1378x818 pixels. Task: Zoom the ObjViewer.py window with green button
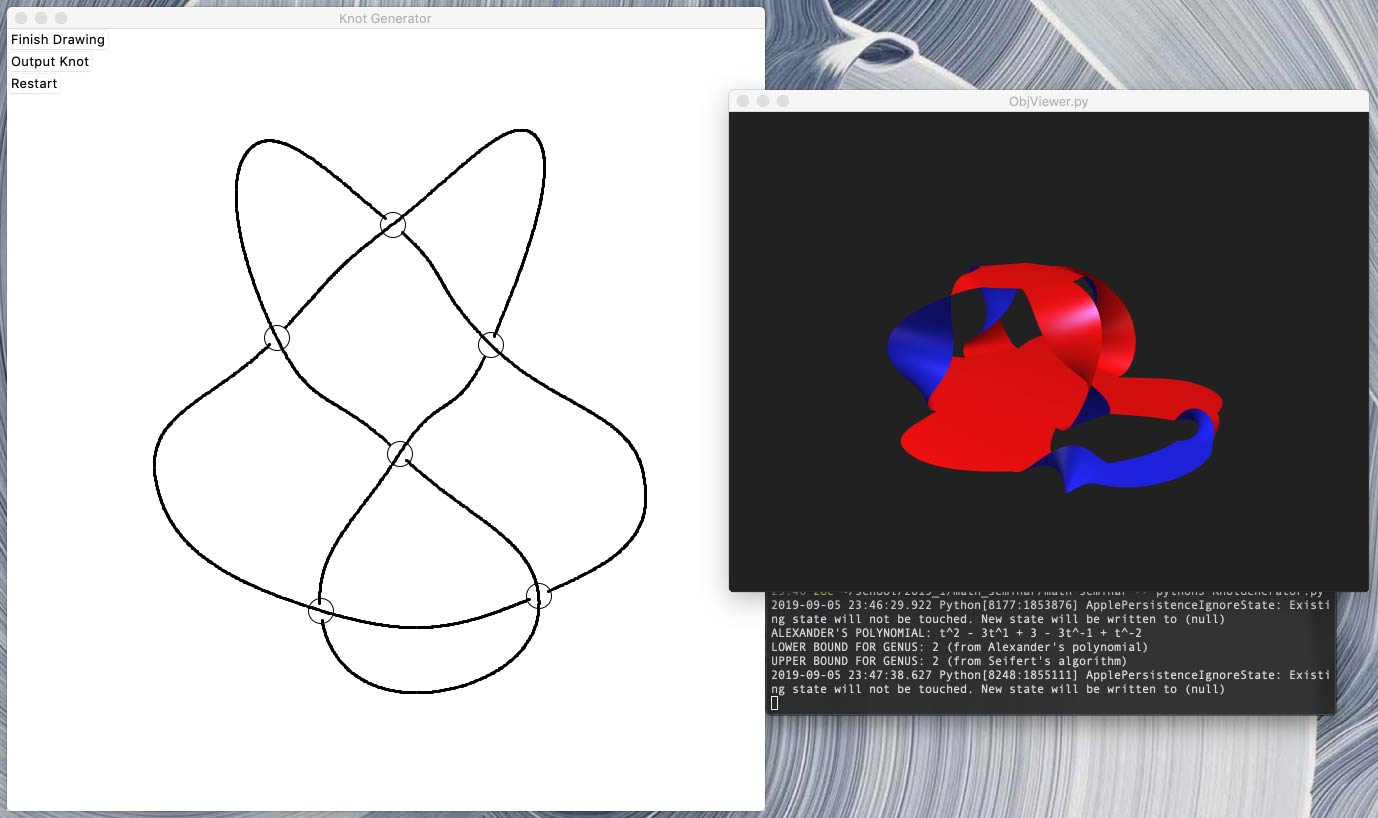tap(783, 101)
